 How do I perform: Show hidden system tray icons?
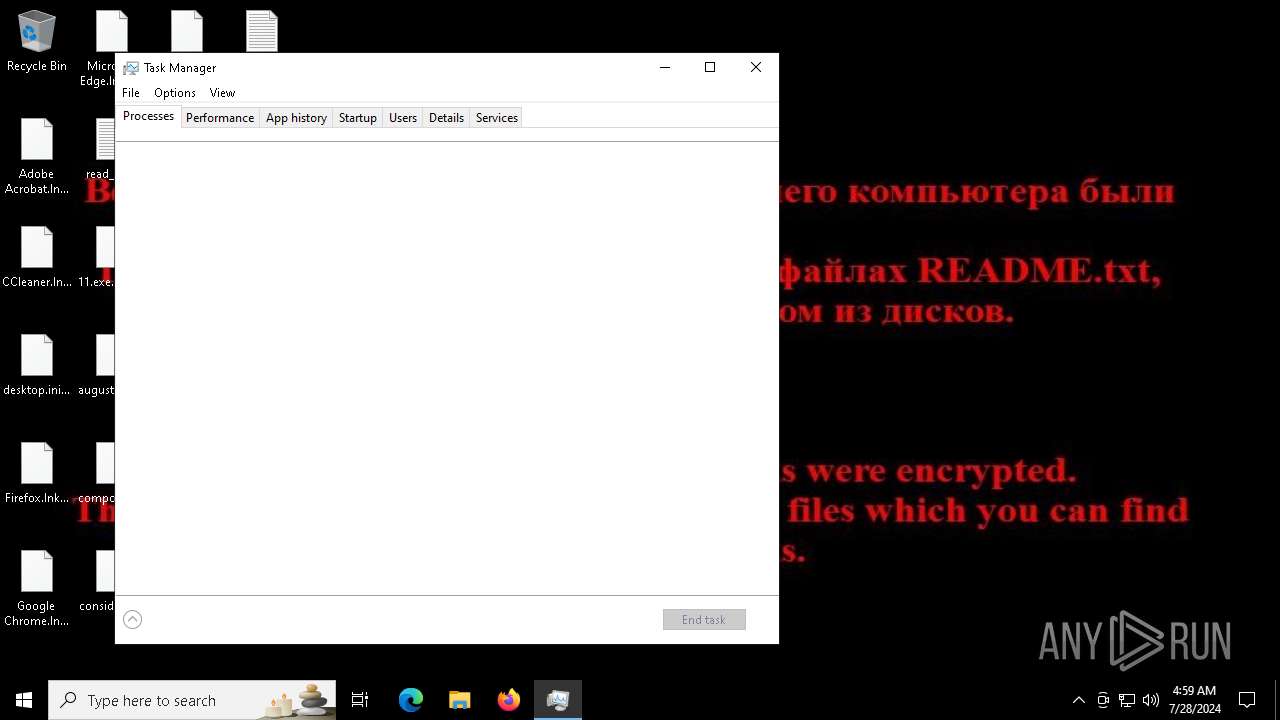point(1079,700)
